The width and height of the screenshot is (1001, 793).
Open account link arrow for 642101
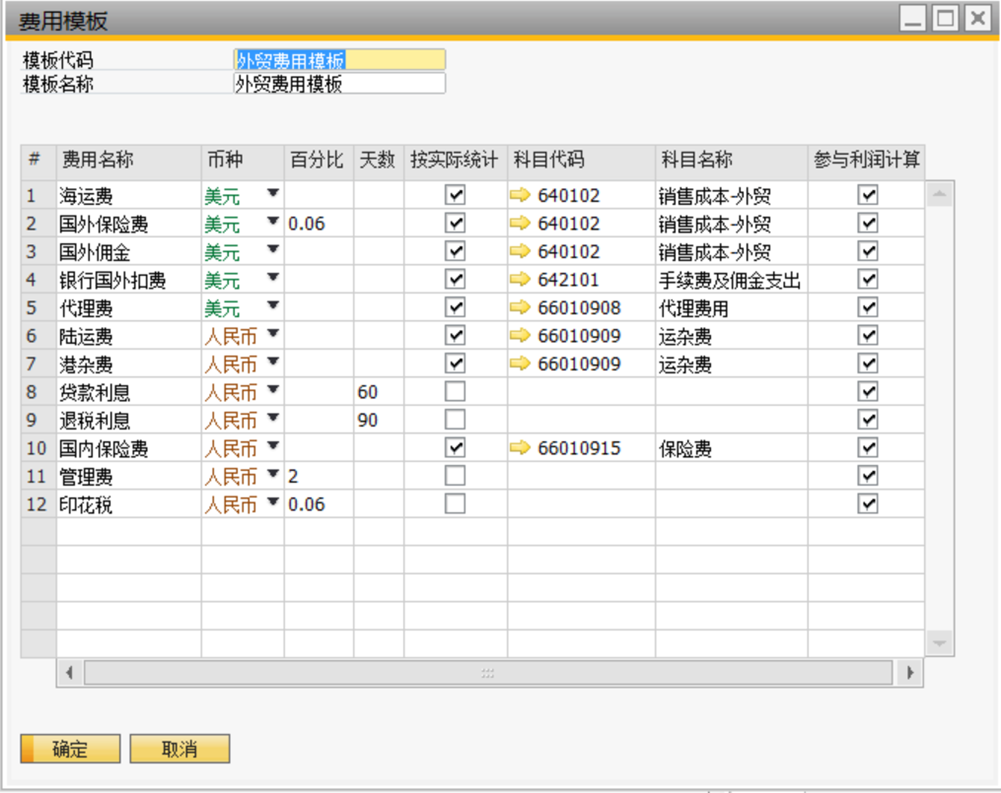click(520, 279)
